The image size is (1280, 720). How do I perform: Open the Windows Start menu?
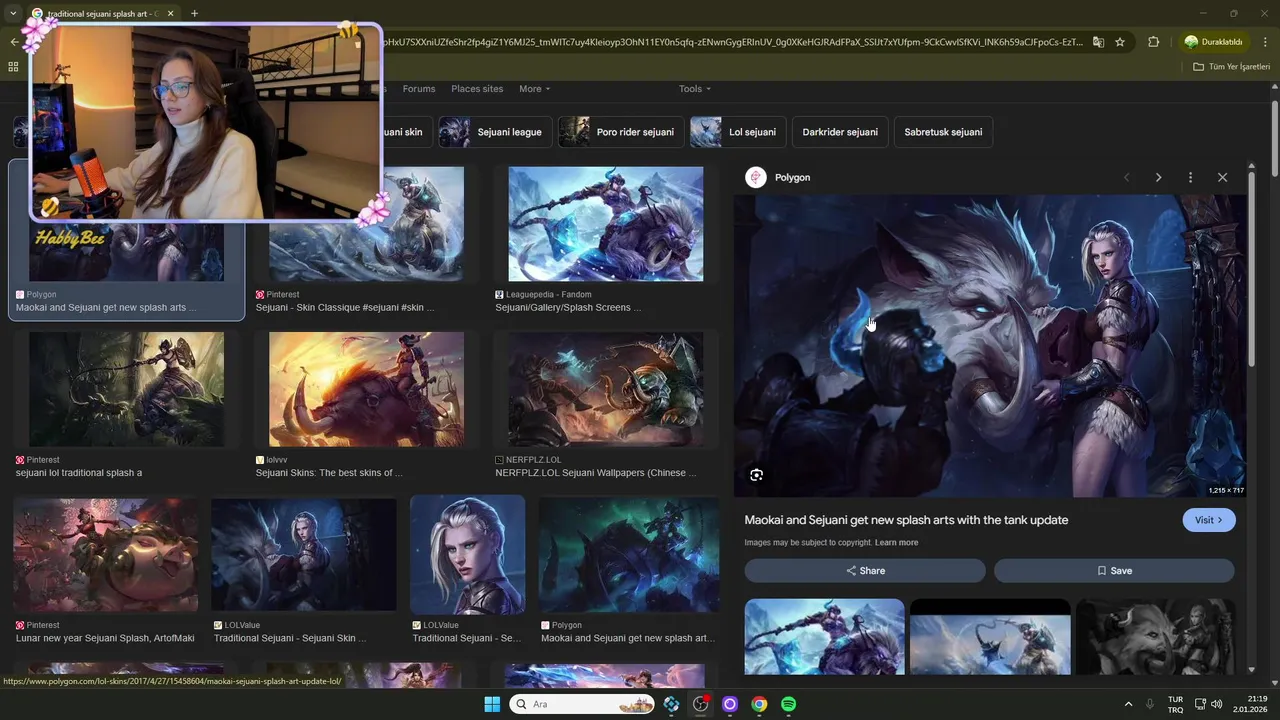point(492,704)
